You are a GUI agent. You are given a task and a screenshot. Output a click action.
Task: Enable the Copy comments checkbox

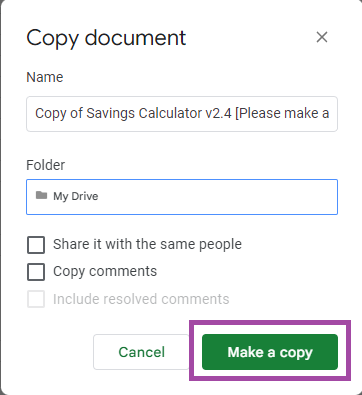click(x=36, y=272)
